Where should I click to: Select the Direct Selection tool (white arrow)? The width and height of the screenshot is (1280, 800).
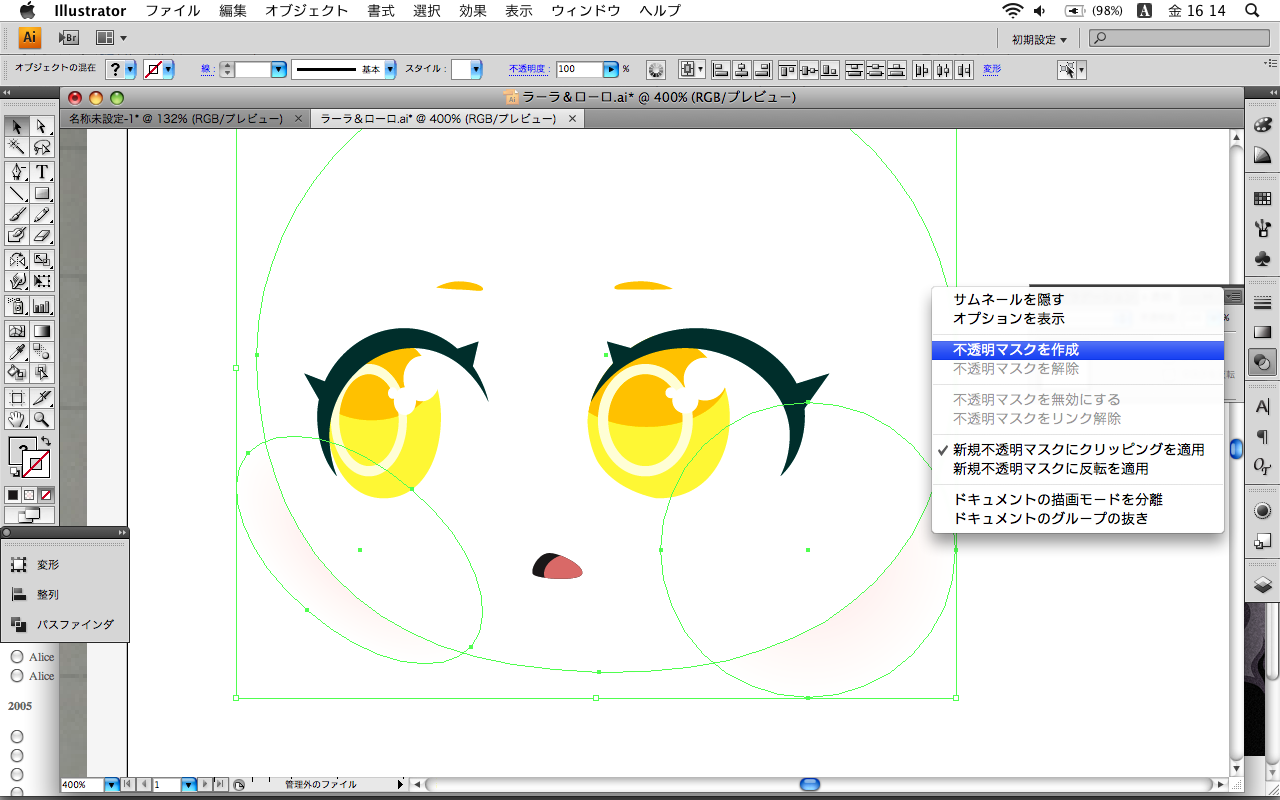(x=42, y=126)
